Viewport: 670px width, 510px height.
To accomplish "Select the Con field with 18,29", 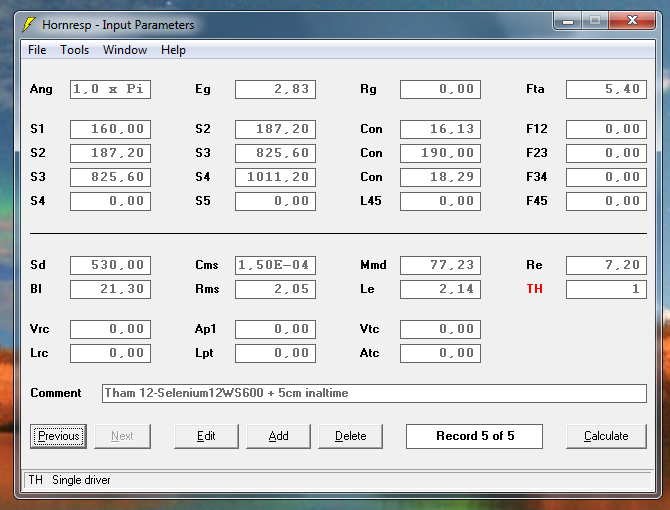I will [x=440, y=177].
